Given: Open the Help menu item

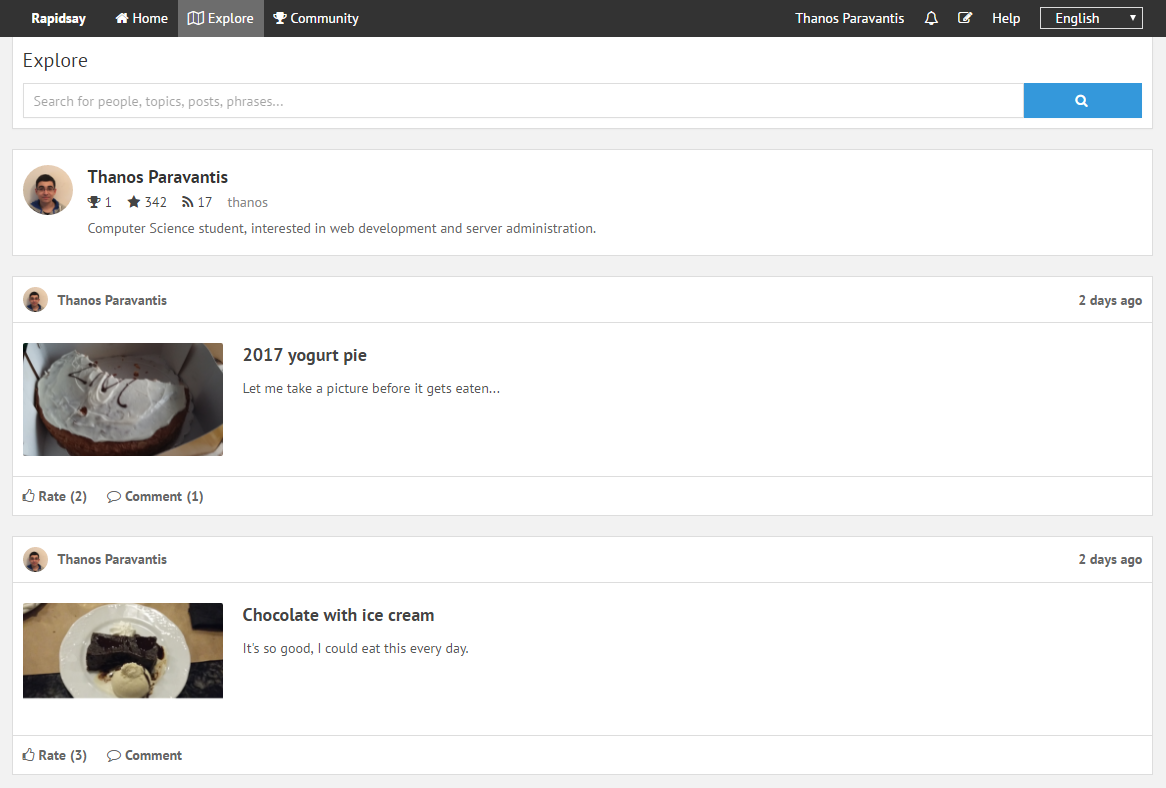Looking at the screenshot, I should [x=1005, y=19].
